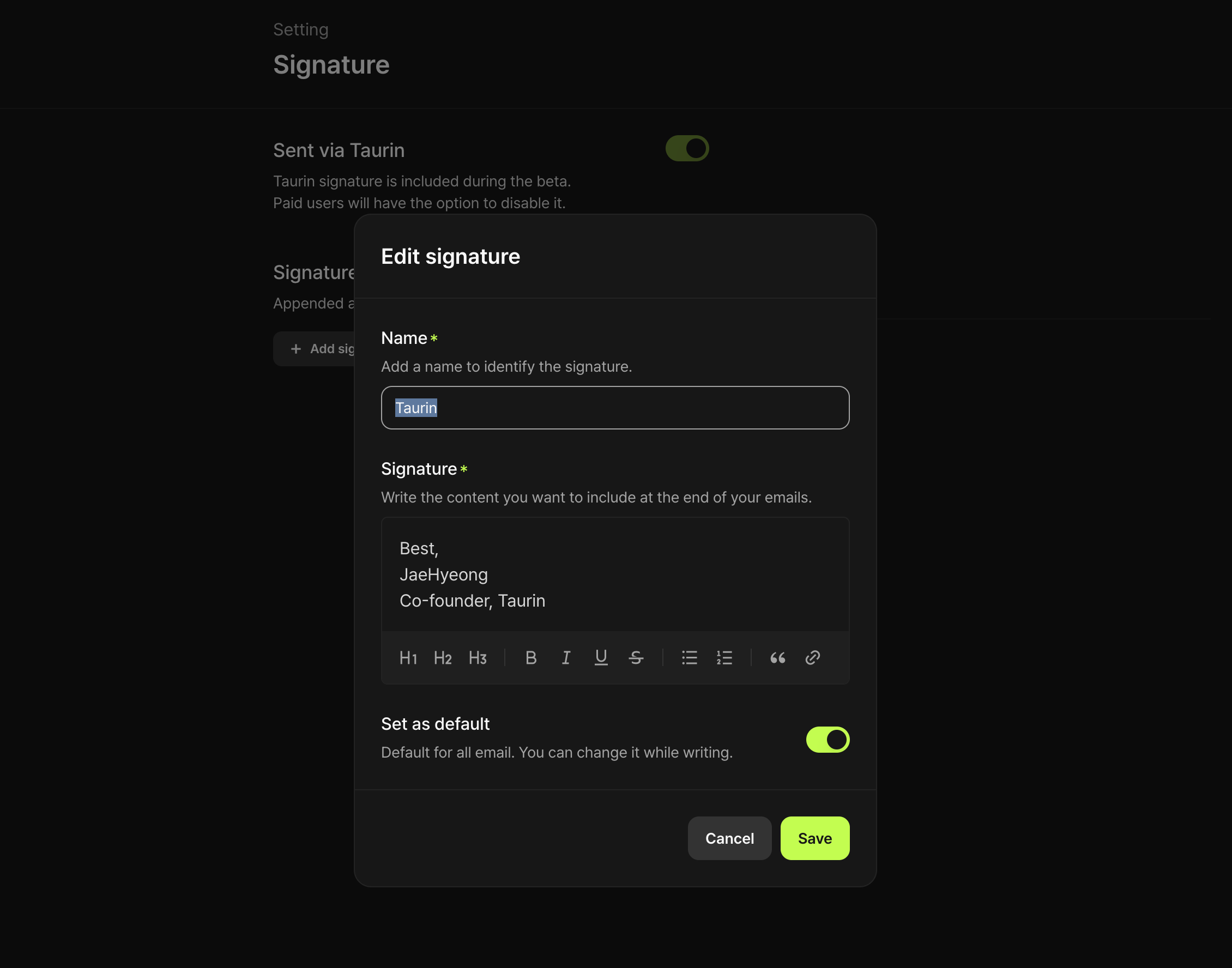Image resolution: width=1232 pixels, height=968 pixels.
Task: Toggle bold text formatting
Action: (x=531, y=657)
